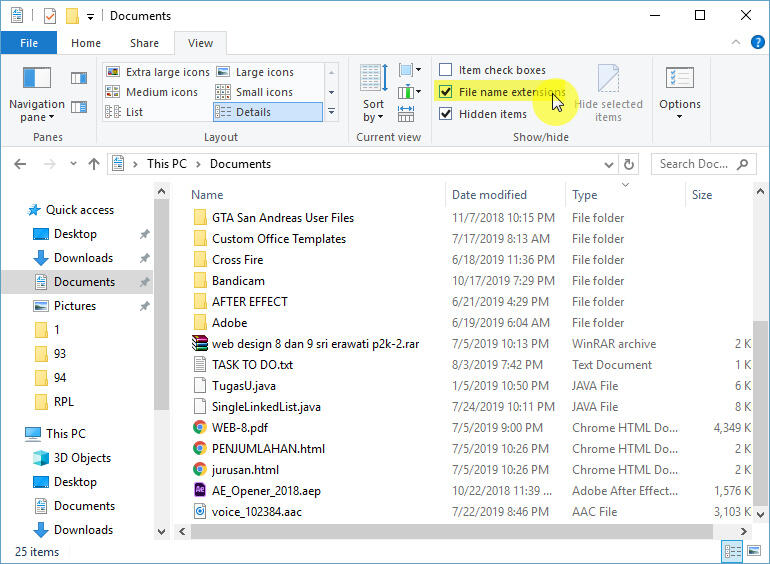Select Details layout option
The width and height of the screenshot is (770, 564).
[268, 112]
